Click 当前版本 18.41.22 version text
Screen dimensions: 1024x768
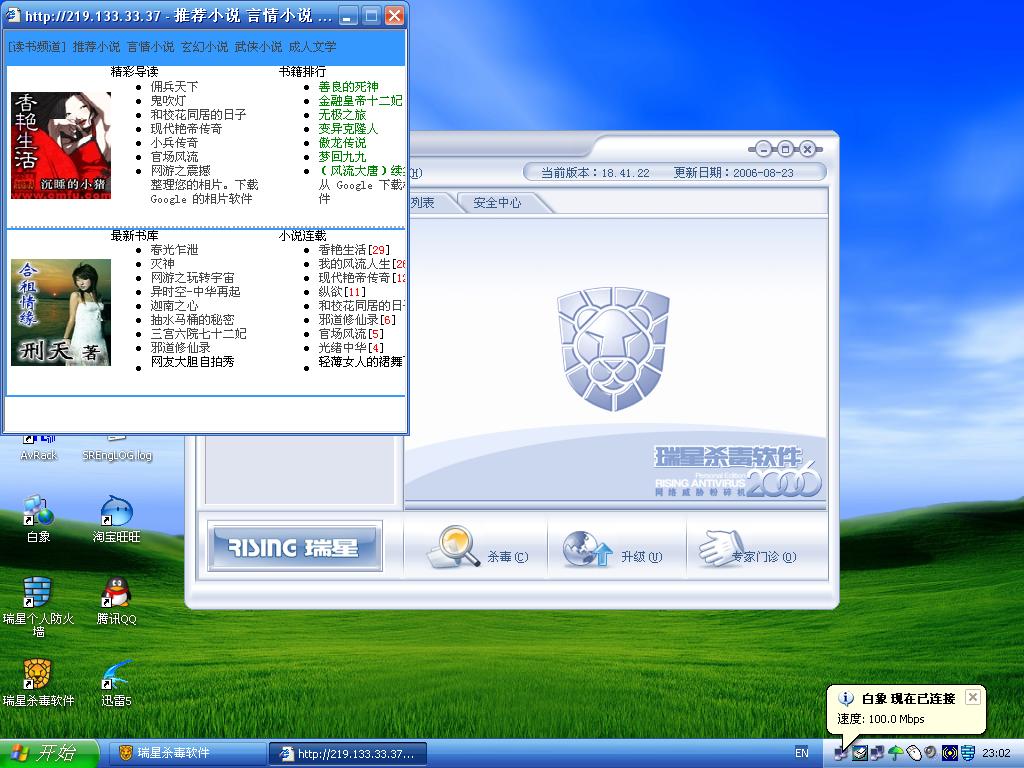click(x=595, y=173)
